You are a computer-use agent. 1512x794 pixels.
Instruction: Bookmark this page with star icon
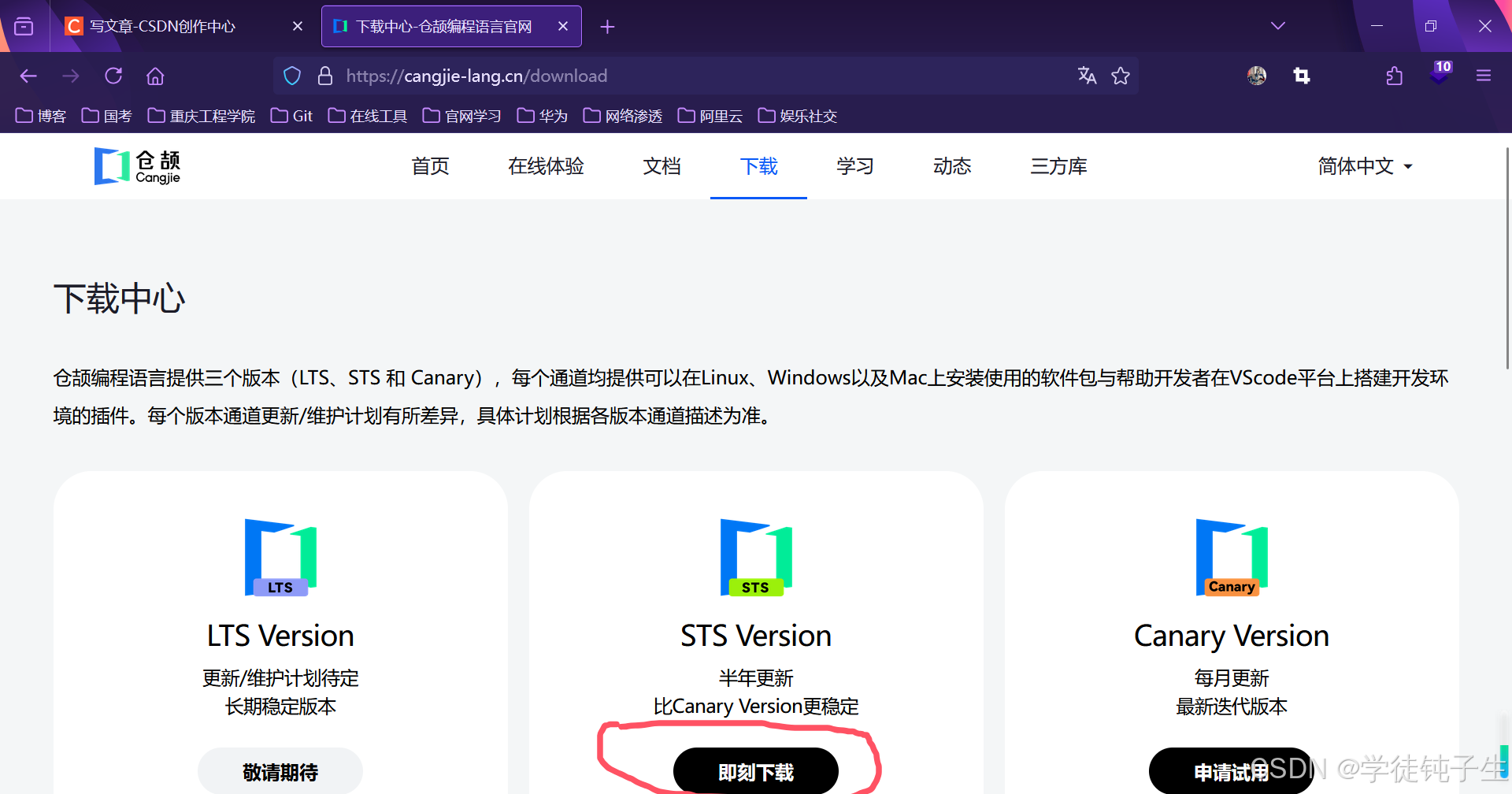point(1121,76)
